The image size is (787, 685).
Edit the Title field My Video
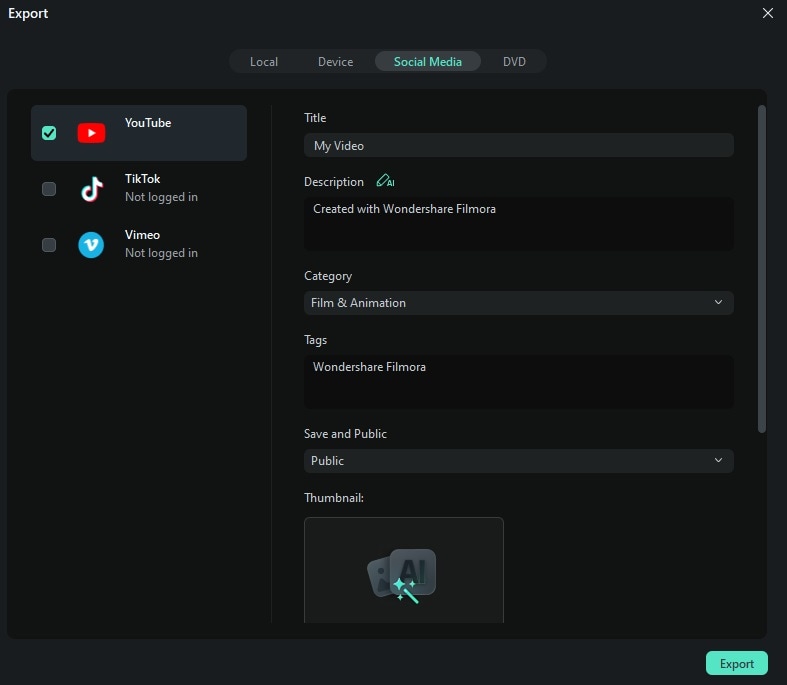[x=518, y=145]
